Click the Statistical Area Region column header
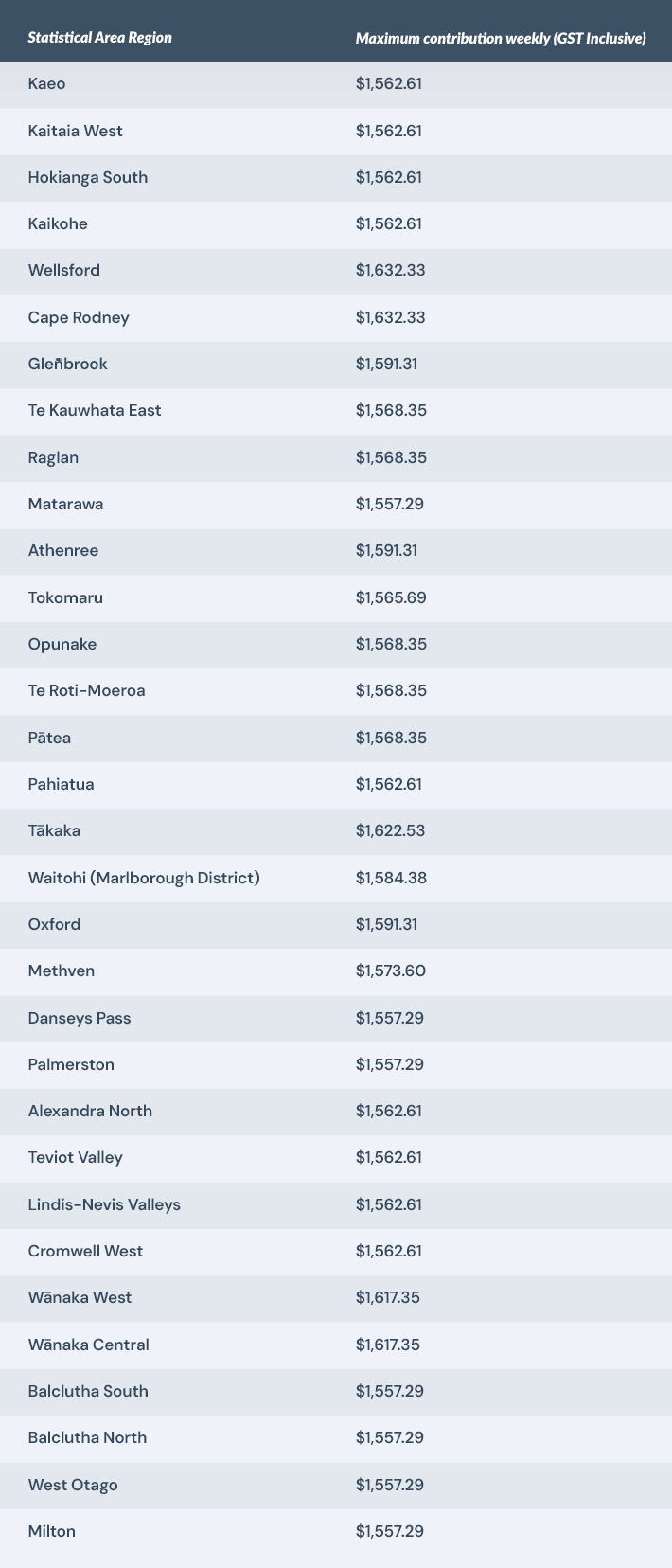The height and width of the screenshot is (1568, 672). (100, 38)
